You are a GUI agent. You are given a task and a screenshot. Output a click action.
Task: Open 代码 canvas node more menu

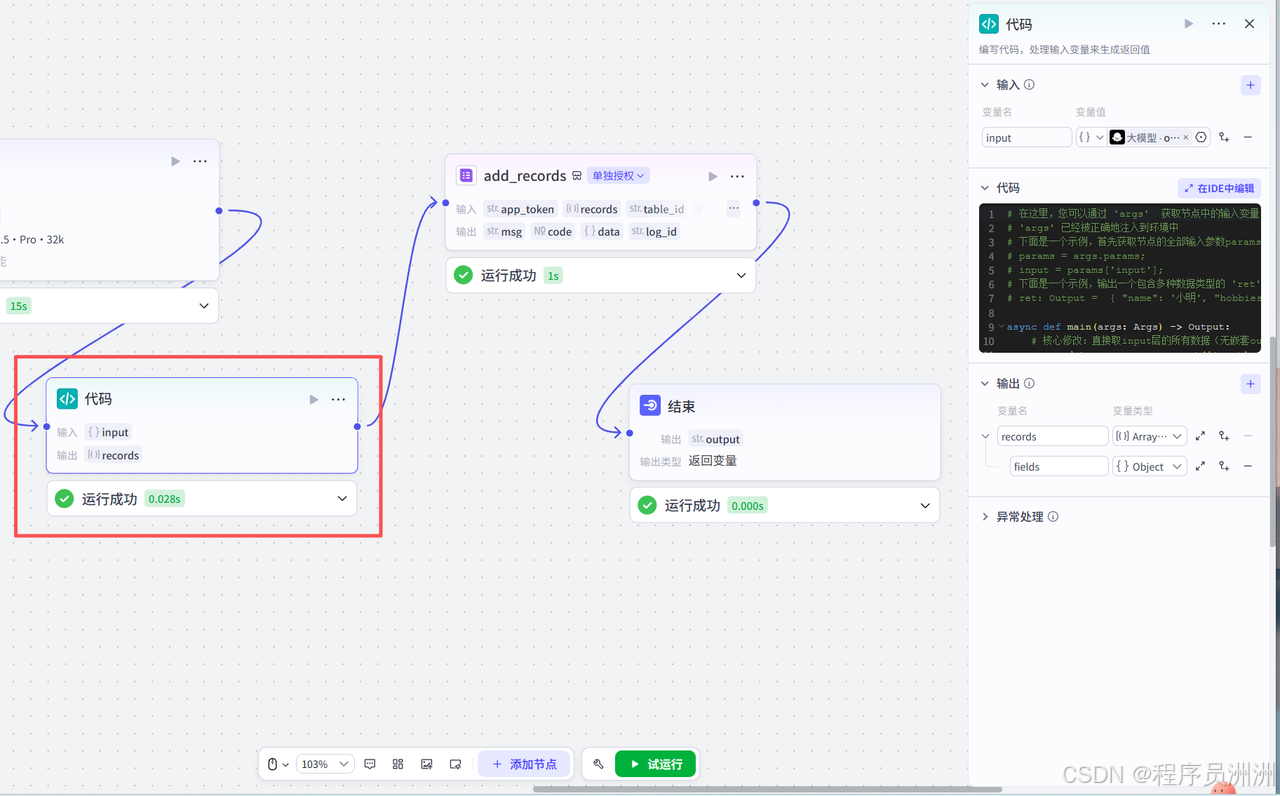(x=338, y=399)
